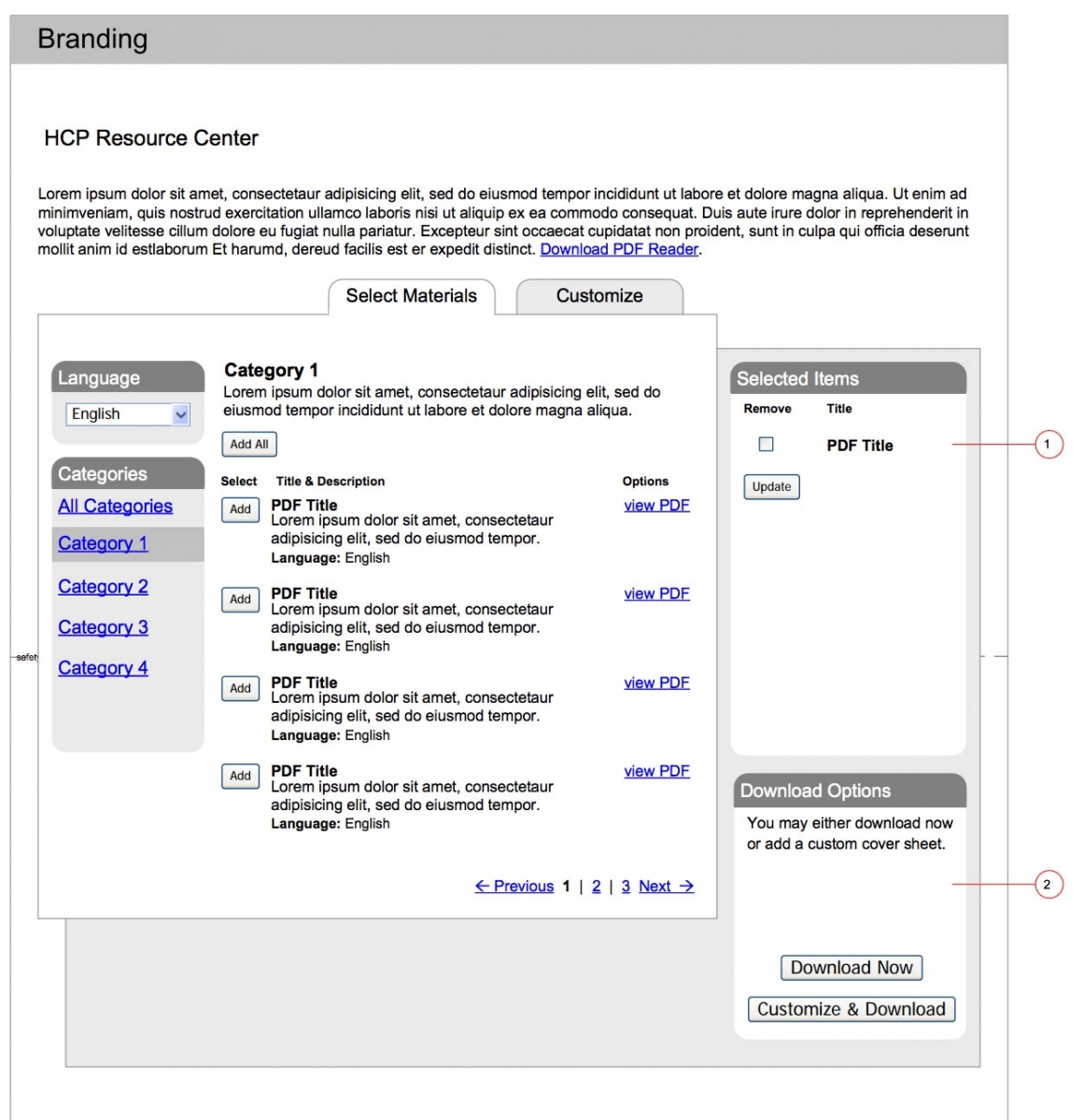View PDF for the third listed item
The image size is (1084, 1120).
(x=656, y=682)
